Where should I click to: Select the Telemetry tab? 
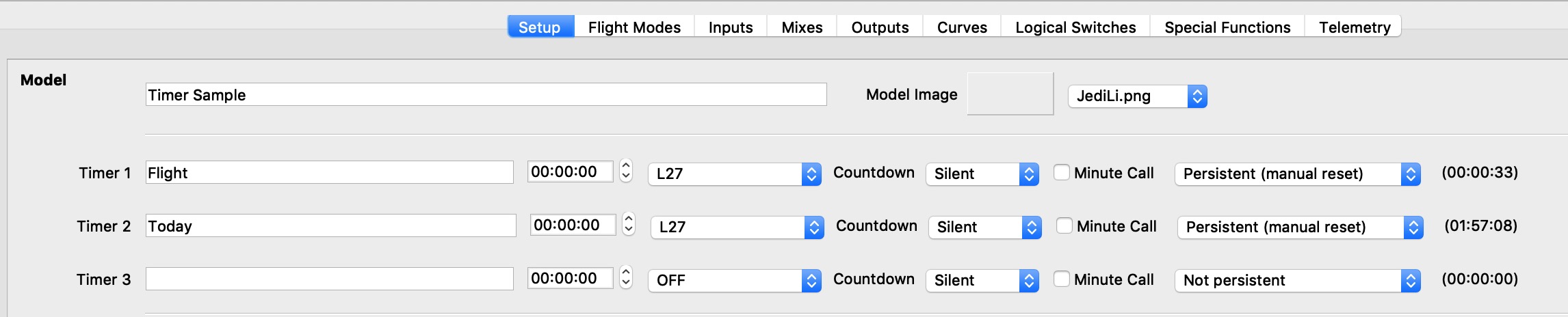pos(1355,27)
